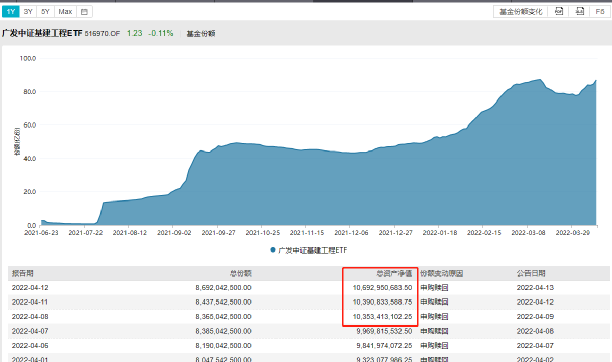Image resolution: width=612 pixels, height=362 pixels.
Task: Open the 基金份额变化 view
Action: (x=521, y=12)
